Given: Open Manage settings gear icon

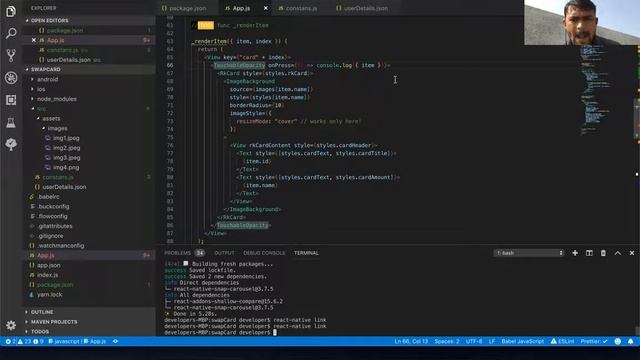Looking at the screenshot, I should [x=11, y=325].
